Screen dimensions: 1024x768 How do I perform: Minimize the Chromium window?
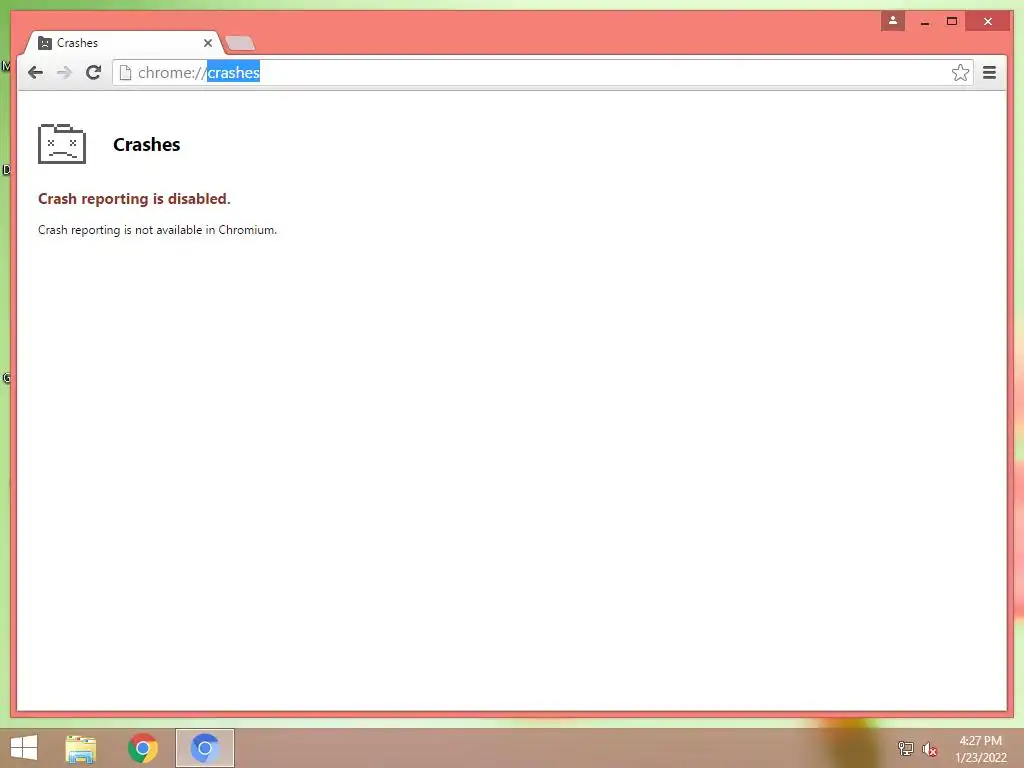925,22
